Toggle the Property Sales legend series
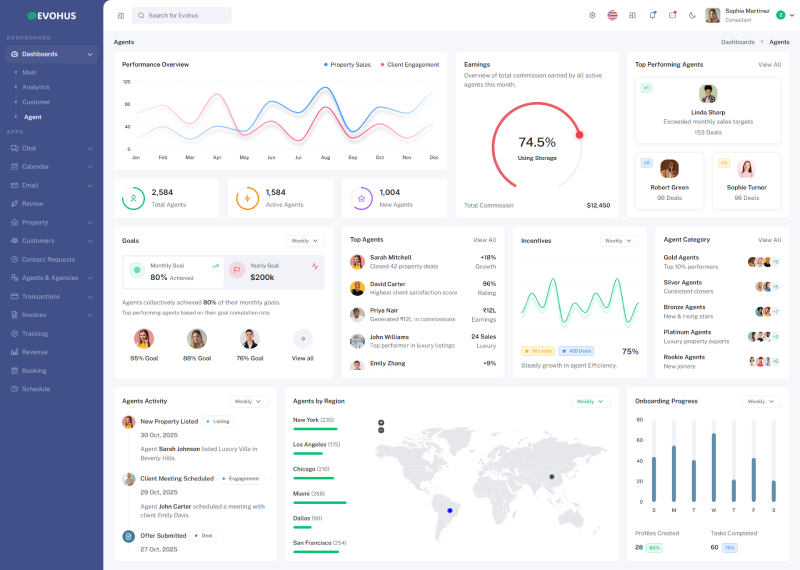Screen dimensions: 800x570 click(347, 64)
